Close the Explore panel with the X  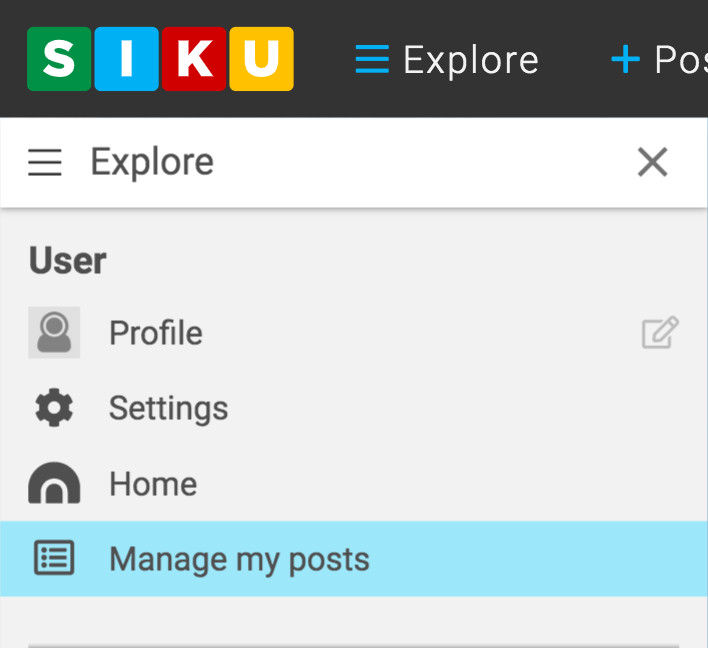point(653,162)
